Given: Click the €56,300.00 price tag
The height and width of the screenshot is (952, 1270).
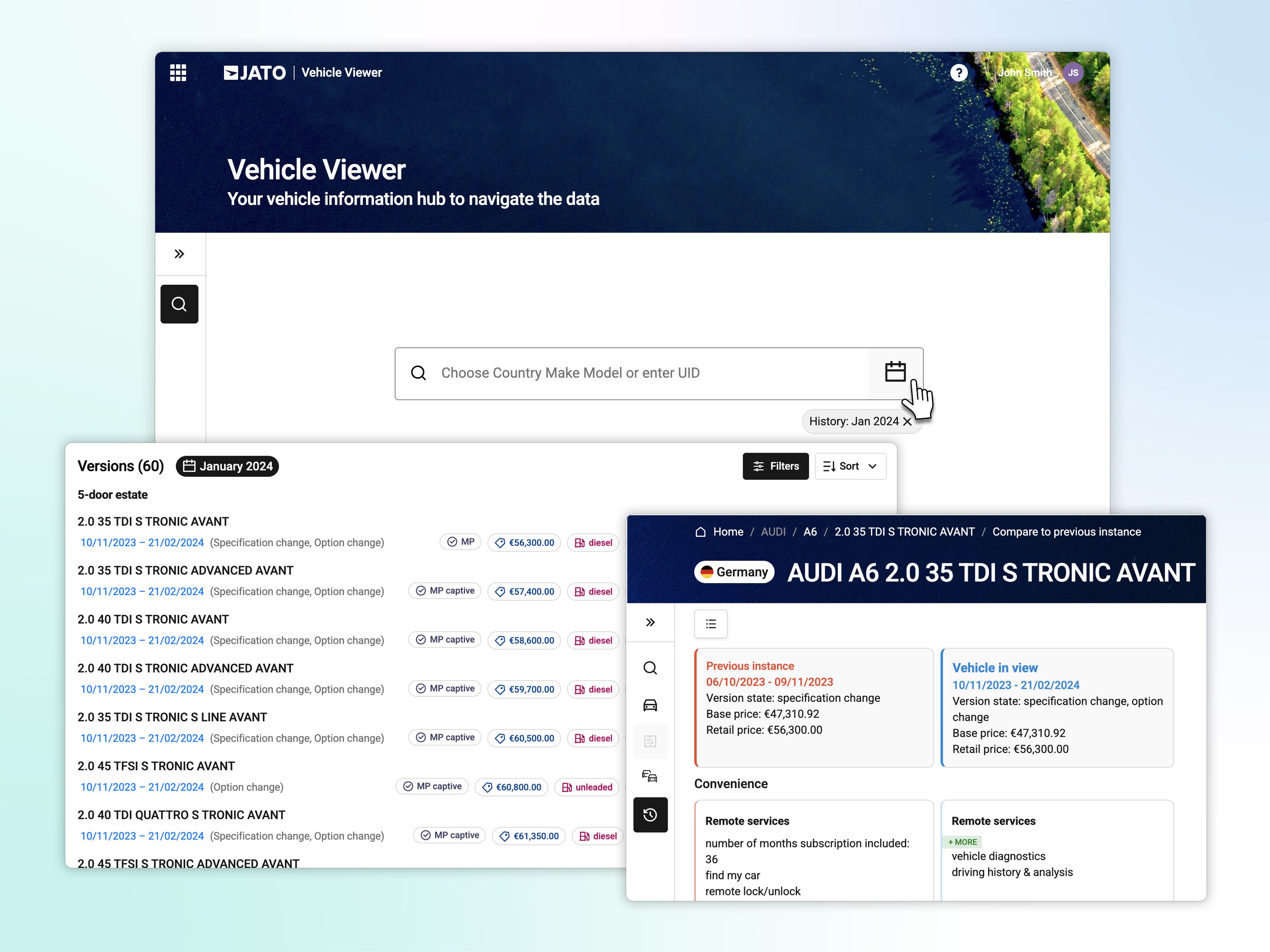Looking at the screenshot, I should pyautogui.click(x=523, y=543).
